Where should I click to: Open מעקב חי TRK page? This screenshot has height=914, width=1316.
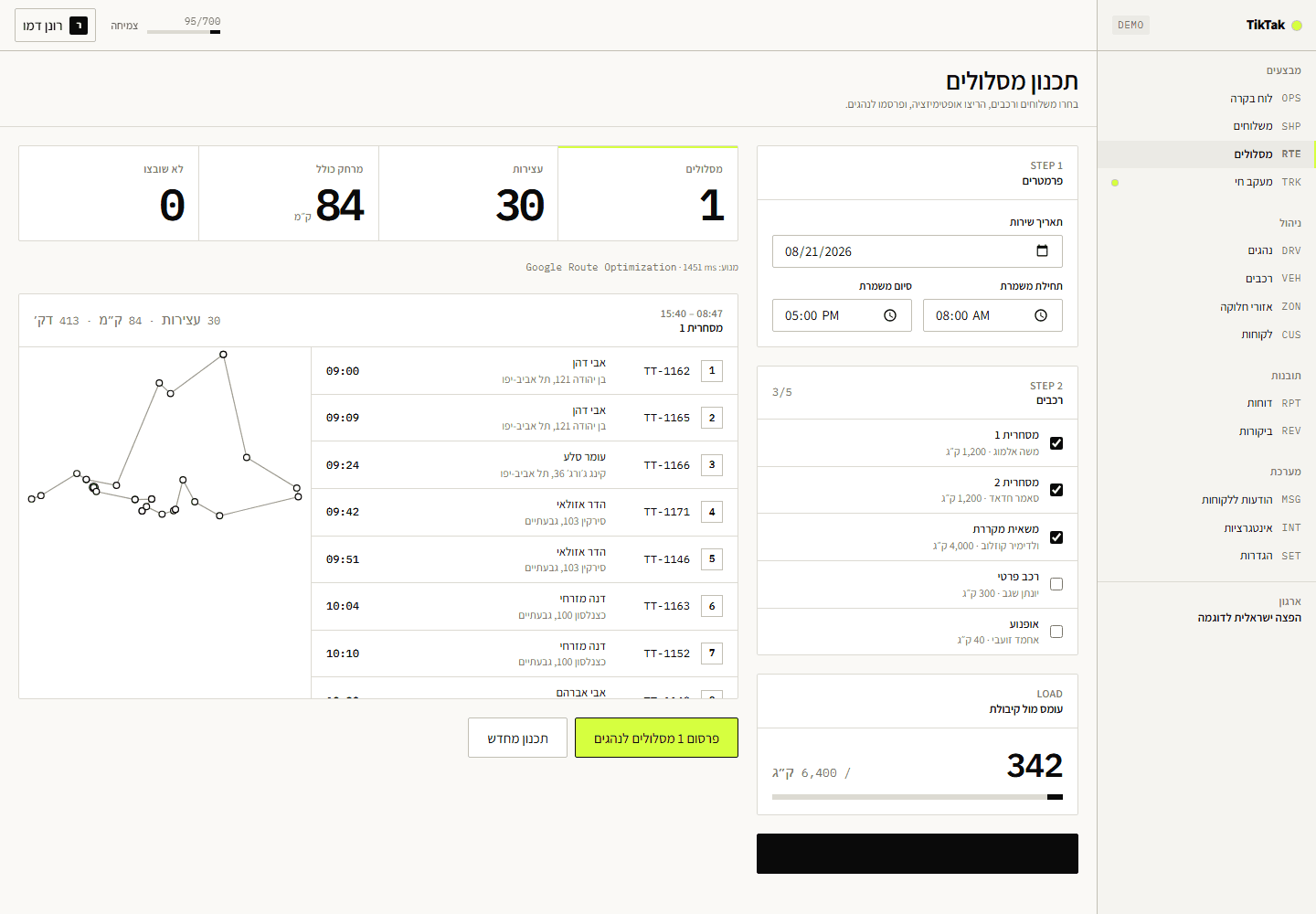[1206, 182]
